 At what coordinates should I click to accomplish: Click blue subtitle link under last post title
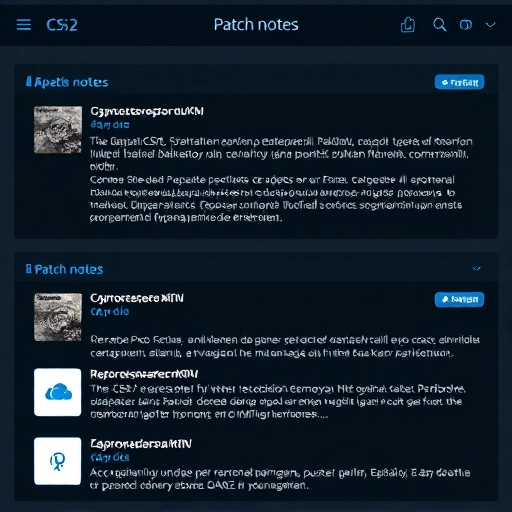[110, 457]
